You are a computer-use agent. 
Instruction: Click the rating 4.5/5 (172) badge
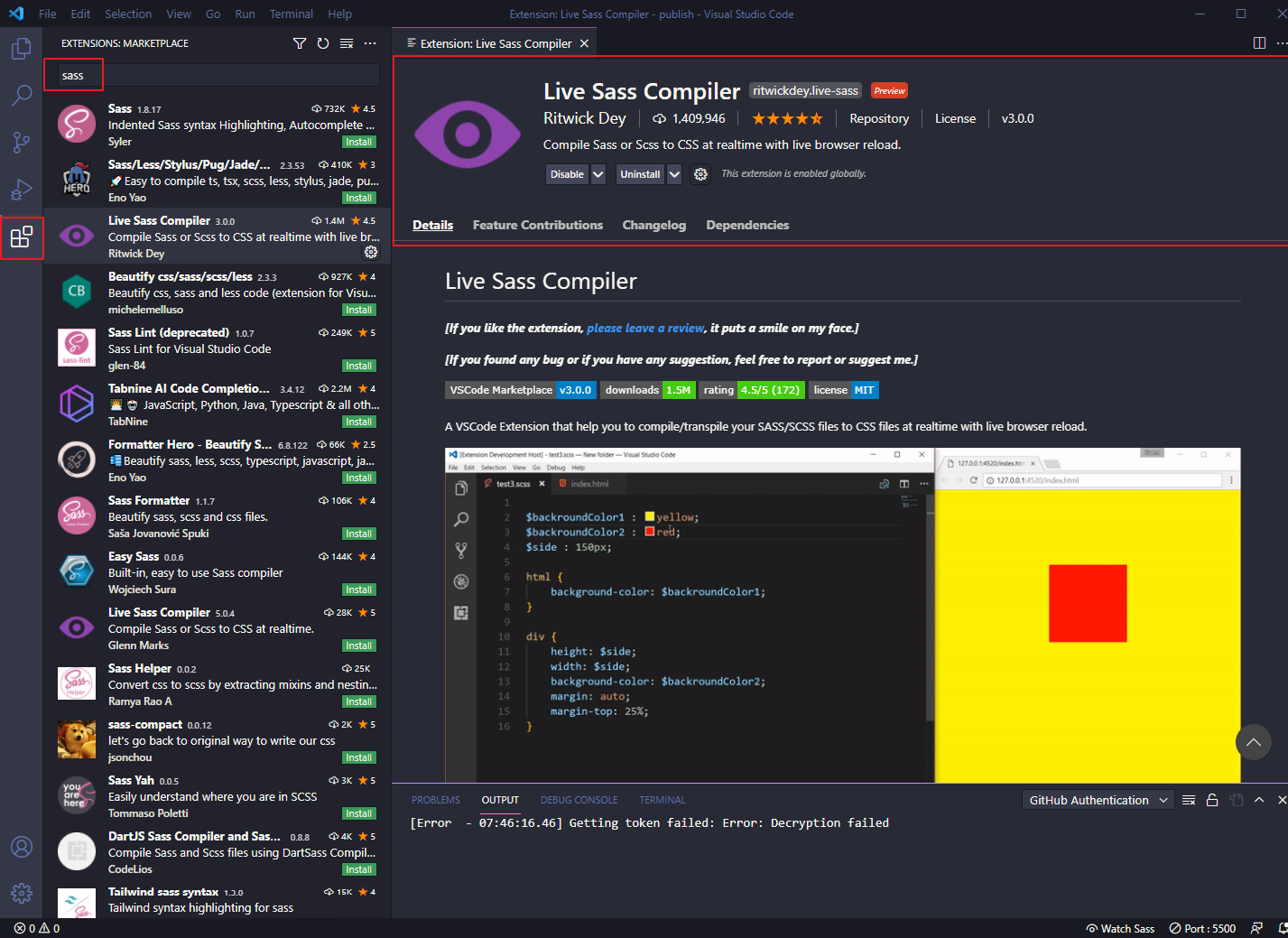(752, 390)
